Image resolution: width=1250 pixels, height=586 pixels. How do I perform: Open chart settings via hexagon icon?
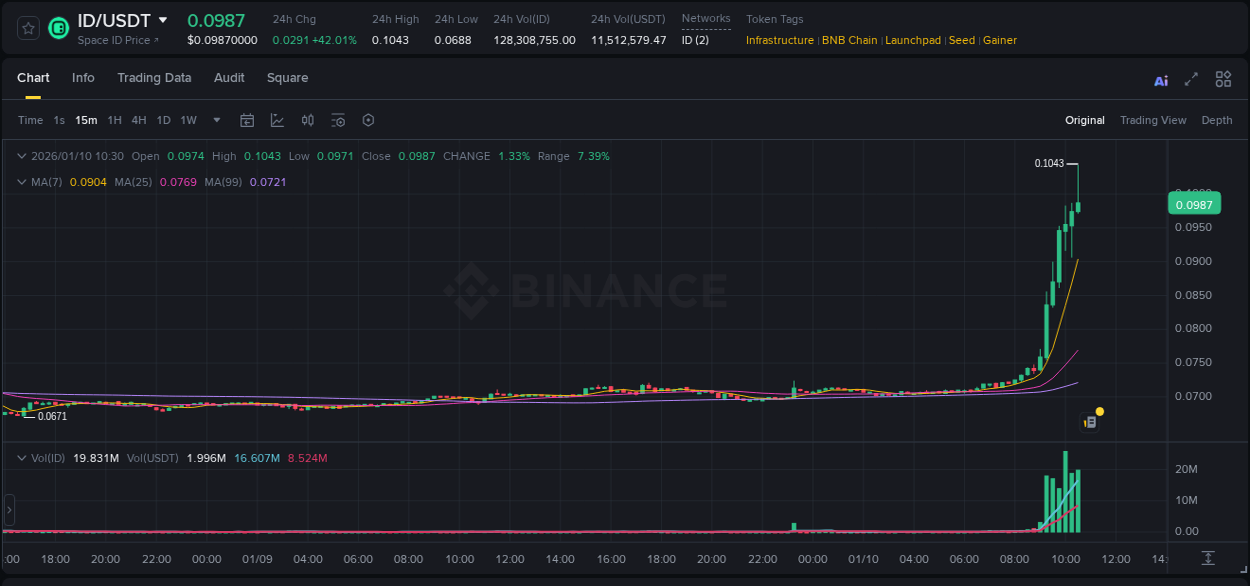(368, 120)
